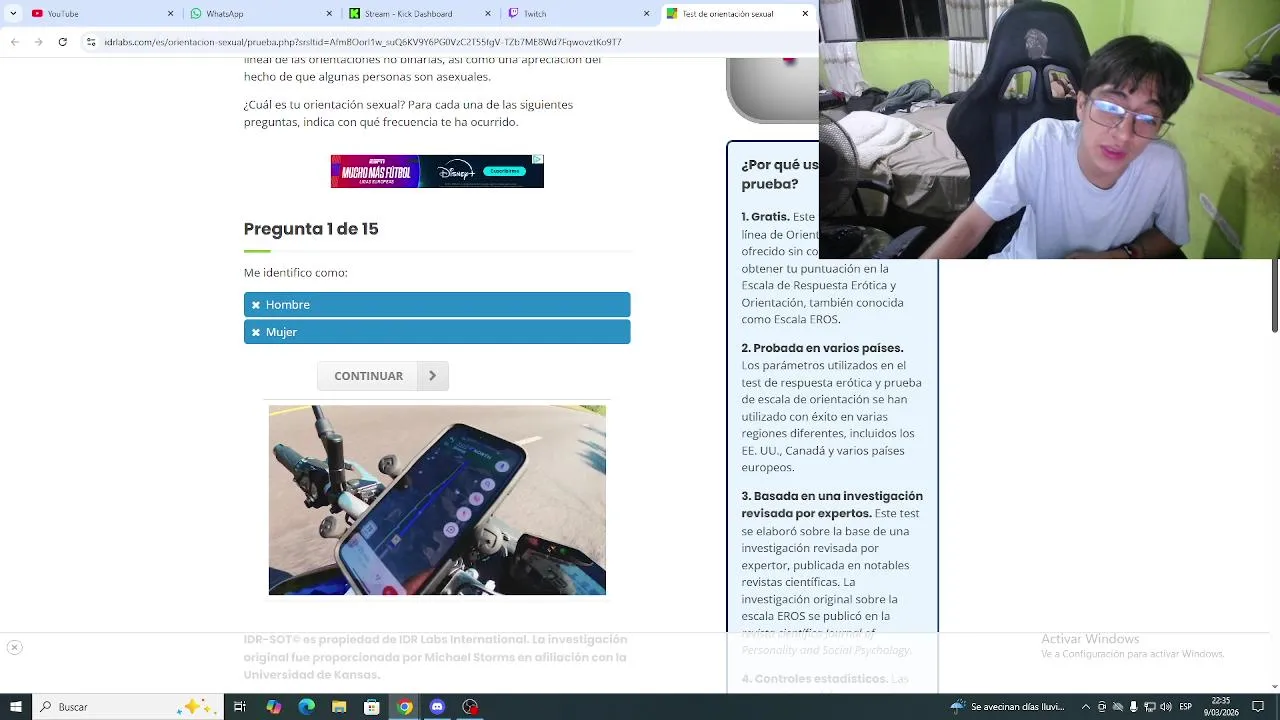The image size is (1280, 720).
Task: Close the Twitch tab
Action: tap(647, 14)
